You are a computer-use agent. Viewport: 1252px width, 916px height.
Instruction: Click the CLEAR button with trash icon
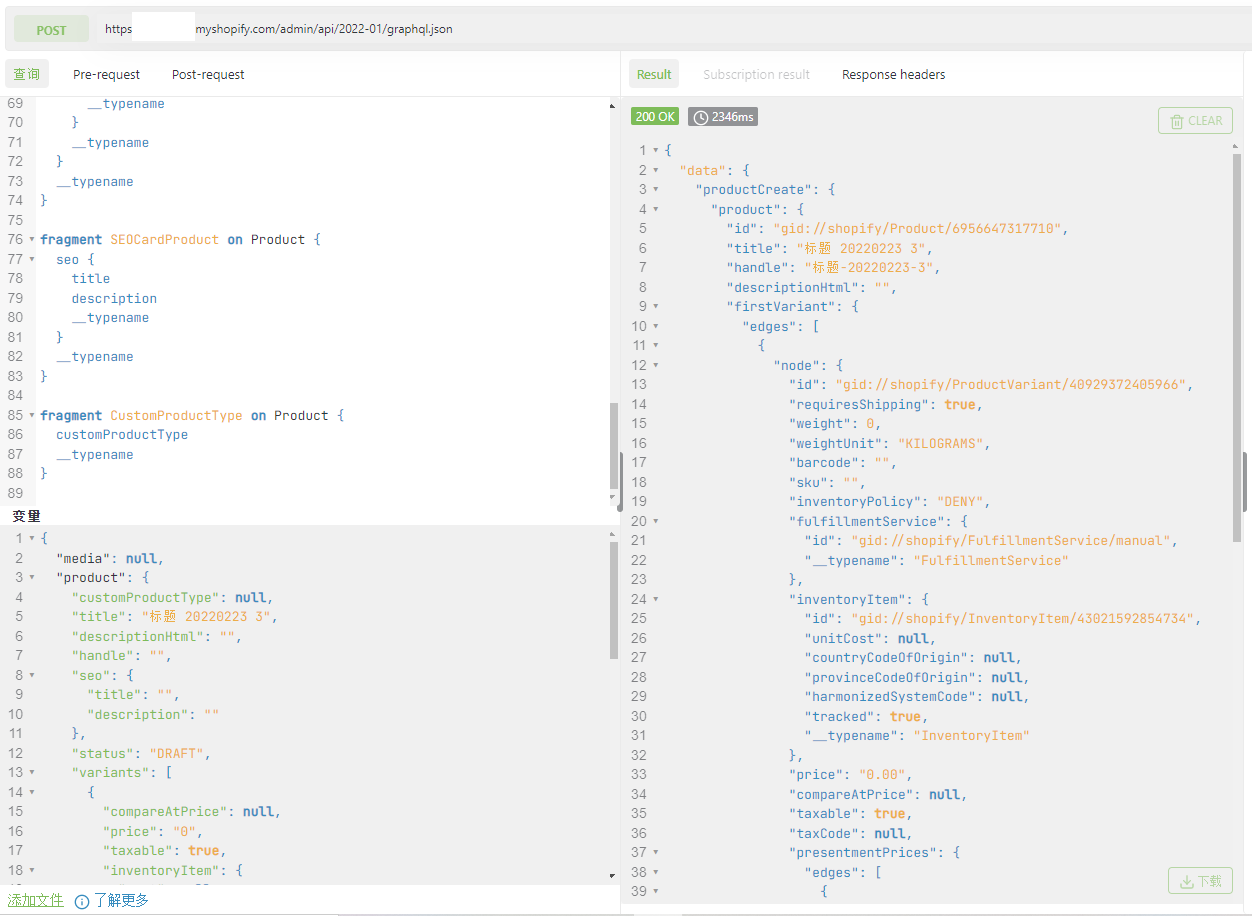click(1195, 121)
